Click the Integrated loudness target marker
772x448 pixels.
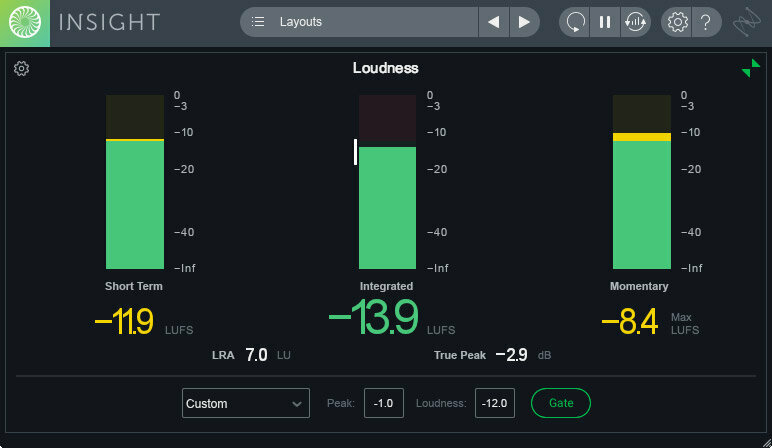point(355,152)
